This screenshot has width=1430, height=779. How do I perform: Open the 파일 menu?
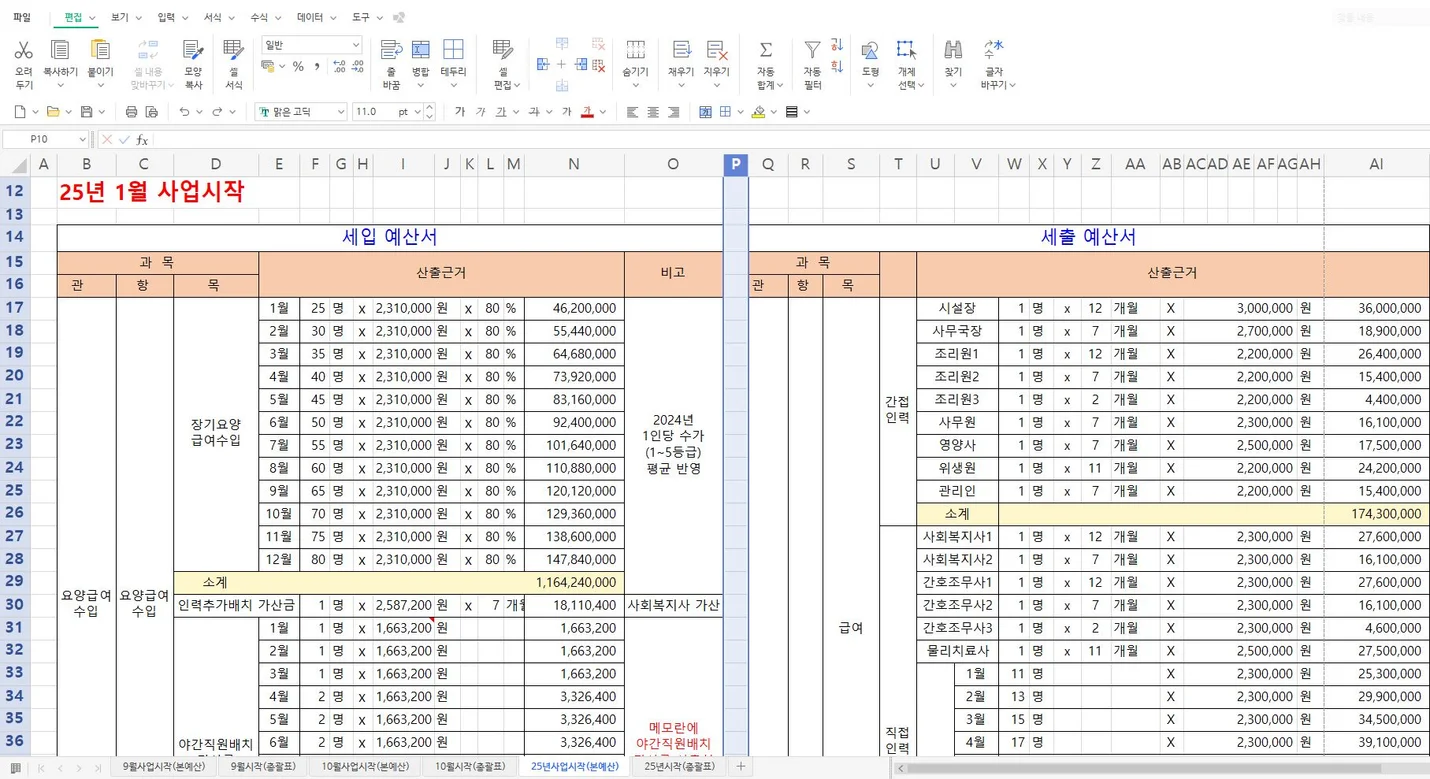pyautogui.click(x=22, y=18)
